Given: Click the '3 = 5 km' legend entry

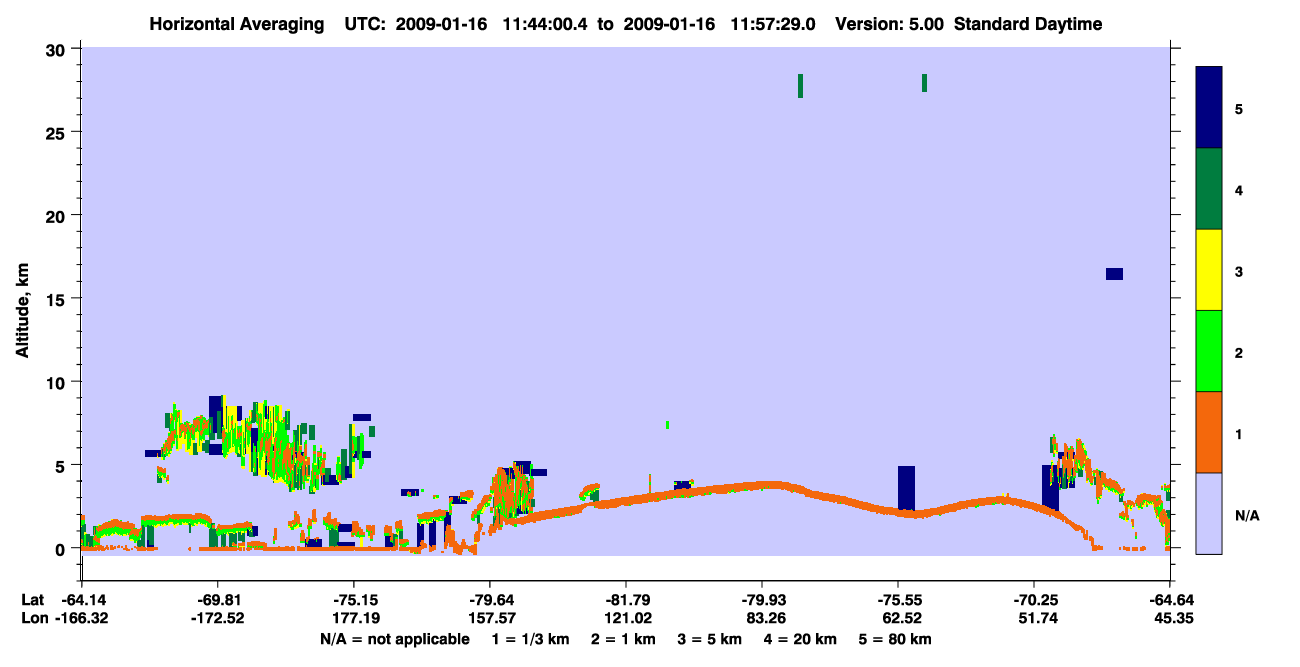Looking at the screenshot, I should [x=710, y=639].
